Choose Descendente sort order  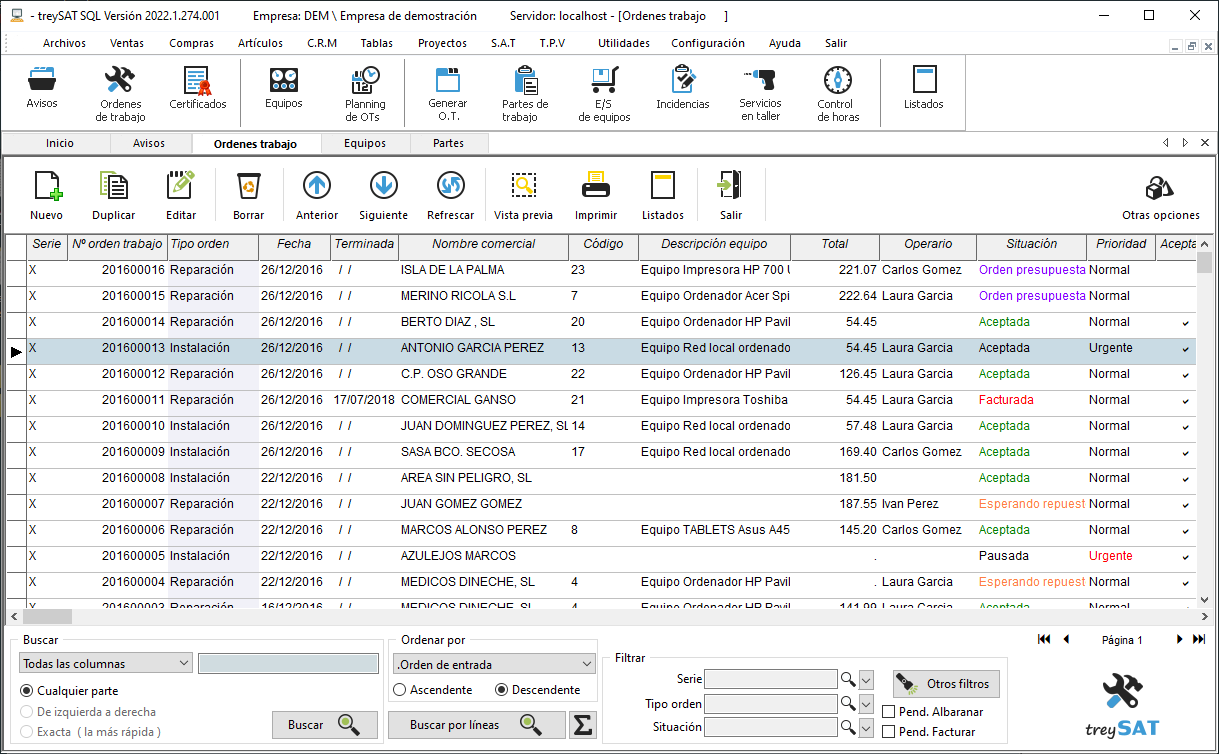[502, 690]
